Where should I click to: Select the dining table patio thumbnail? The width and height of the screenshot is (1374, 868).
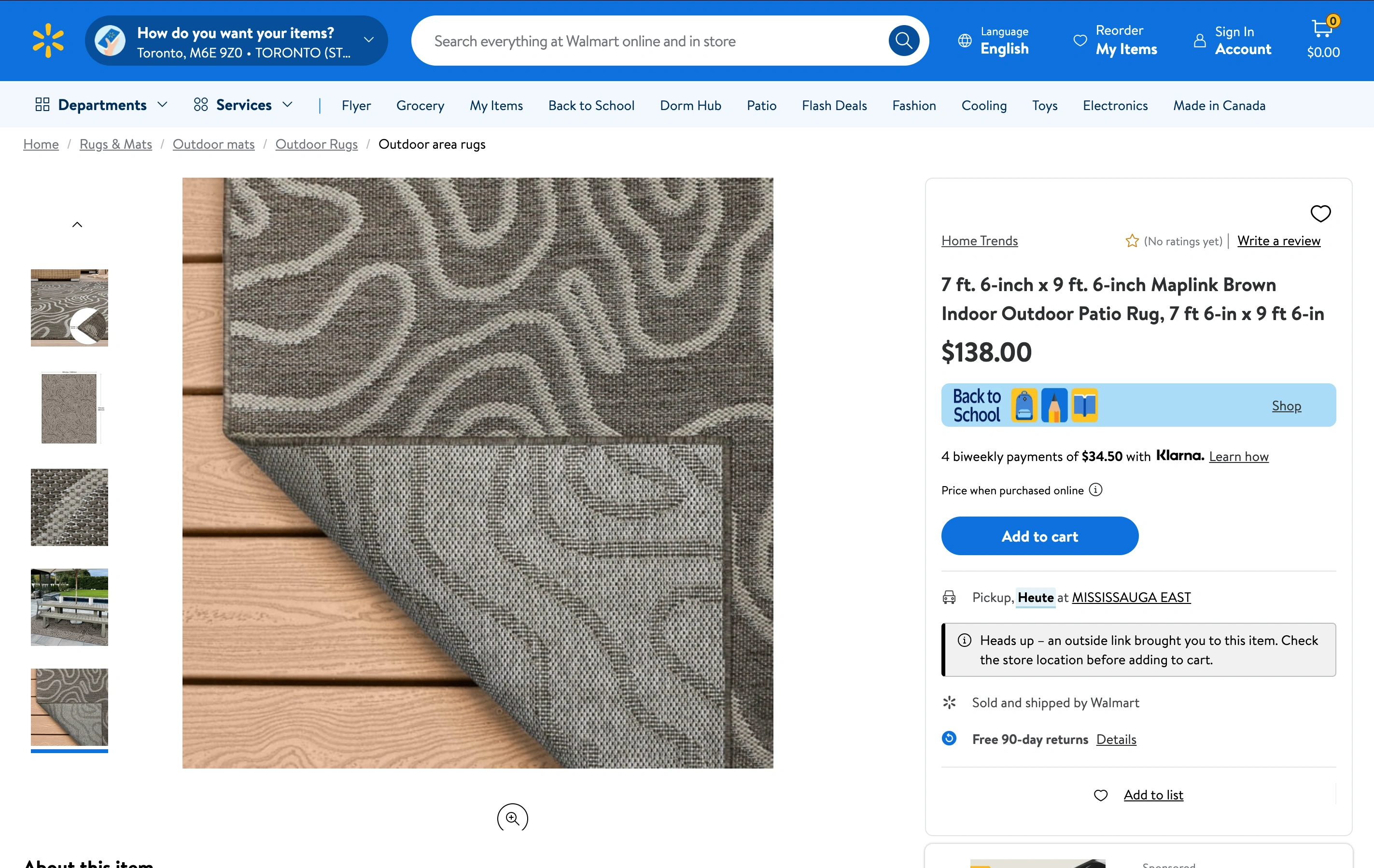pyautogui.click(x=69, y=607)
